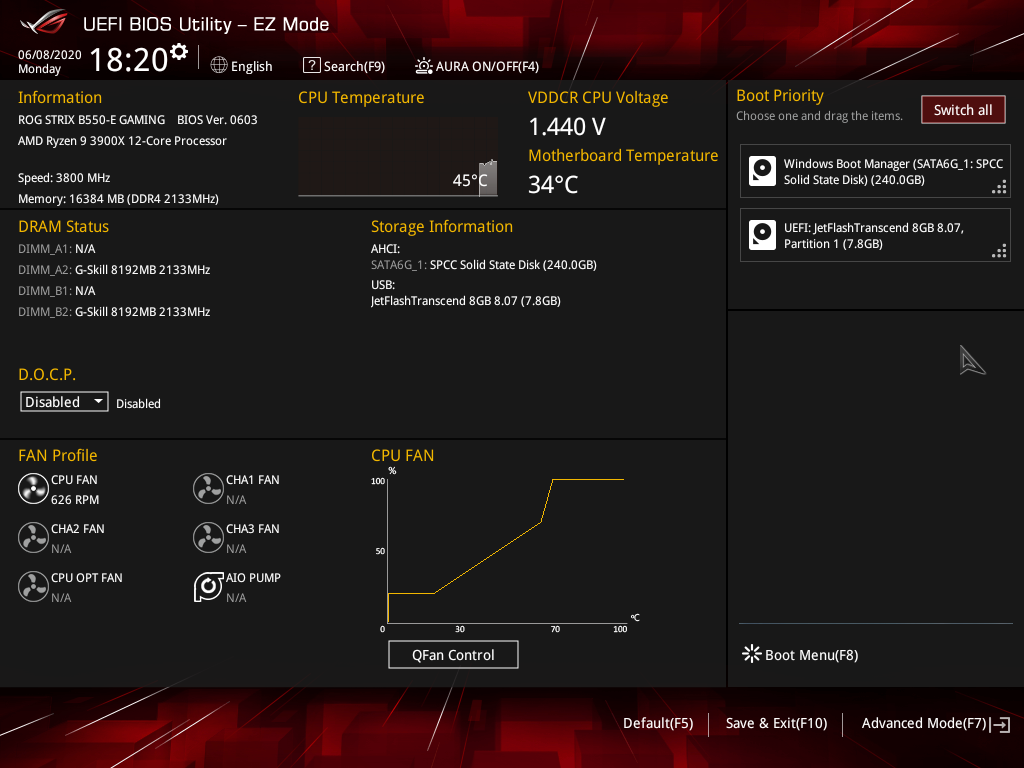
Task: Click the FAN Profile heading
Action: (57, 455)
